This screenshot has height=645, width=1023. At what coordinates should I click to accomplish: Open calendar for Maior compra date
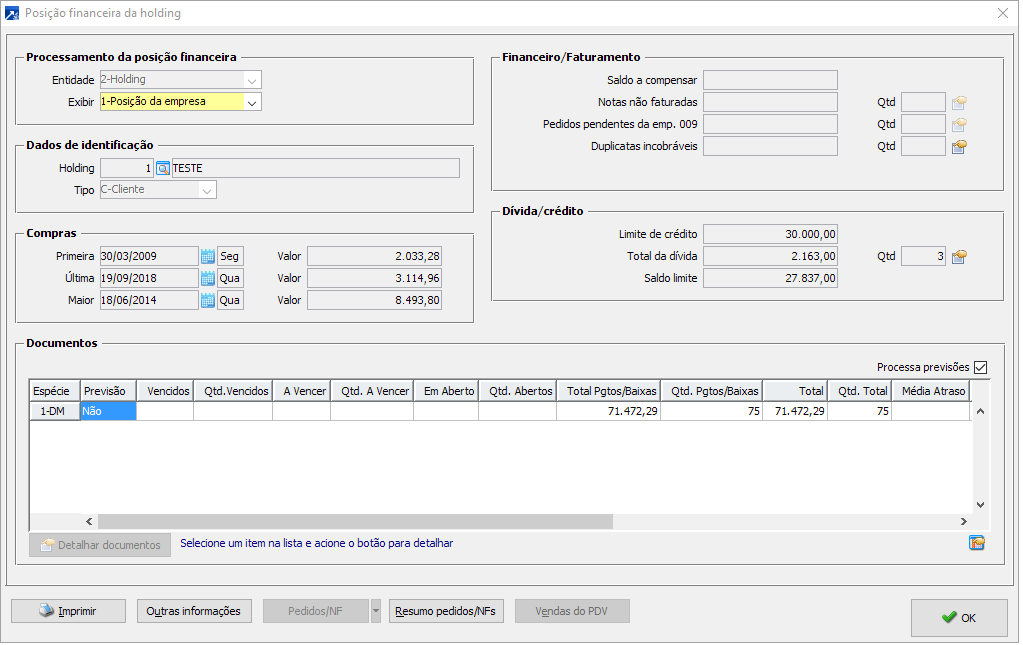208,300
